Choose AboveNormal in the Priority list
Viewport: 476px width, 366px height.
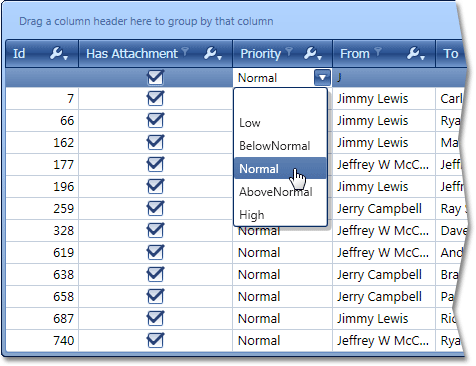coord(280,192)
